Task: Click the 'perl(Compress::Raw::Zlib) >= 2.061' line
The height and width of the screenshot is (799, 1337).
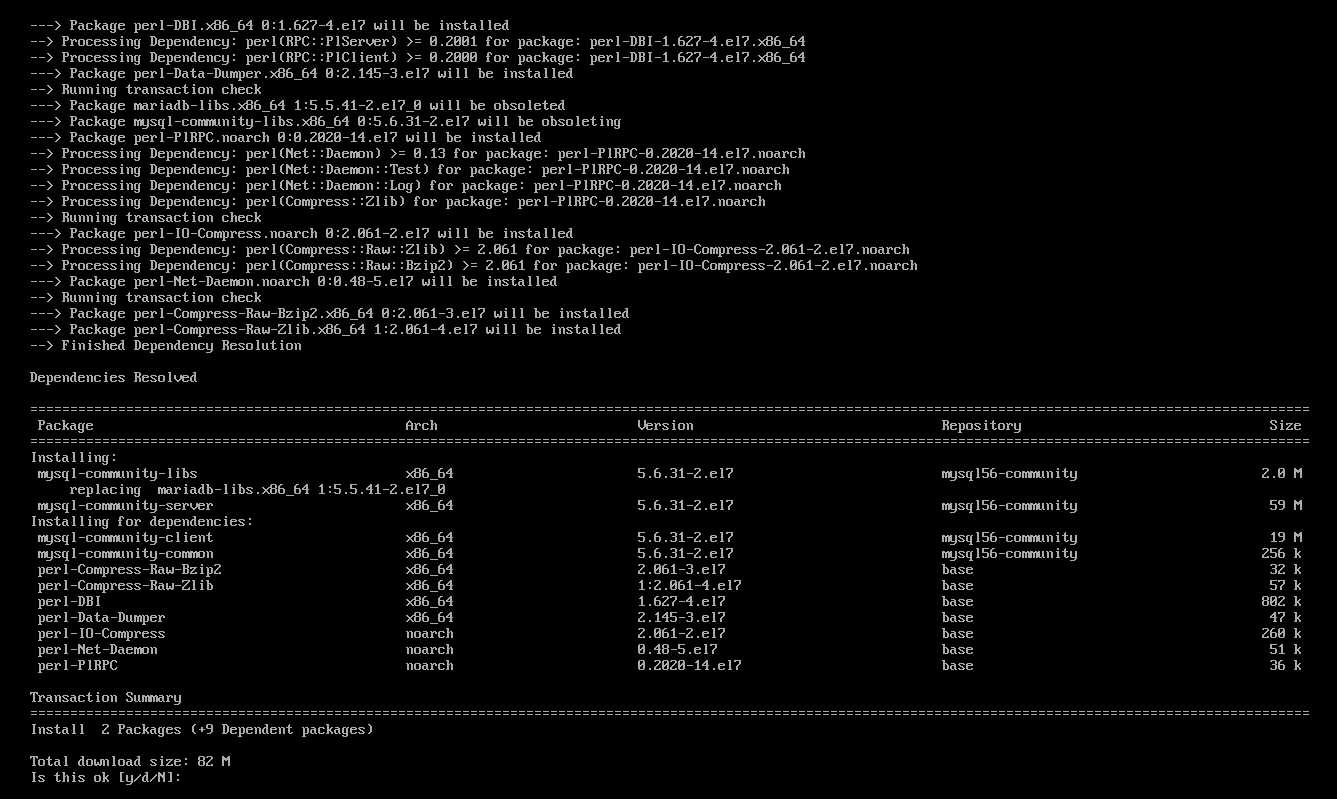Action: coord(470,249)
